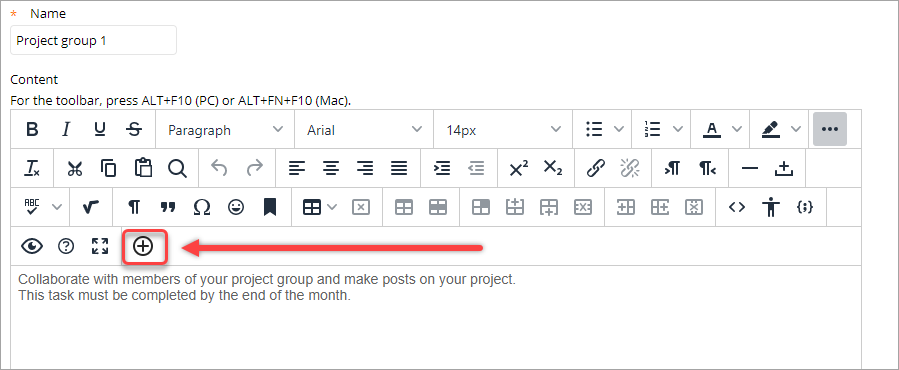The width and height of the screenshot is (899, 370).
Task: Insert a horizontal line
Action: tap(749, 168)
